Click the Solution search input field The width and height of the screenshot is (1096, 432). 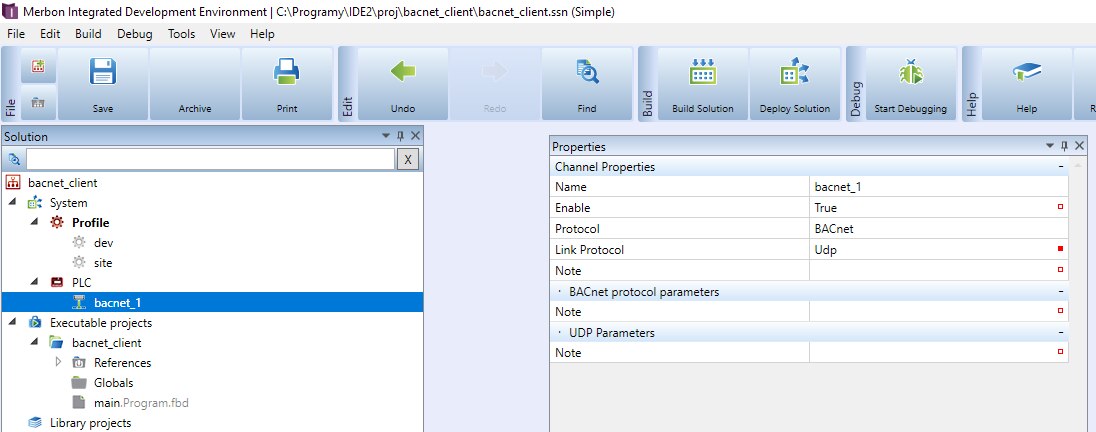[210, 160]
